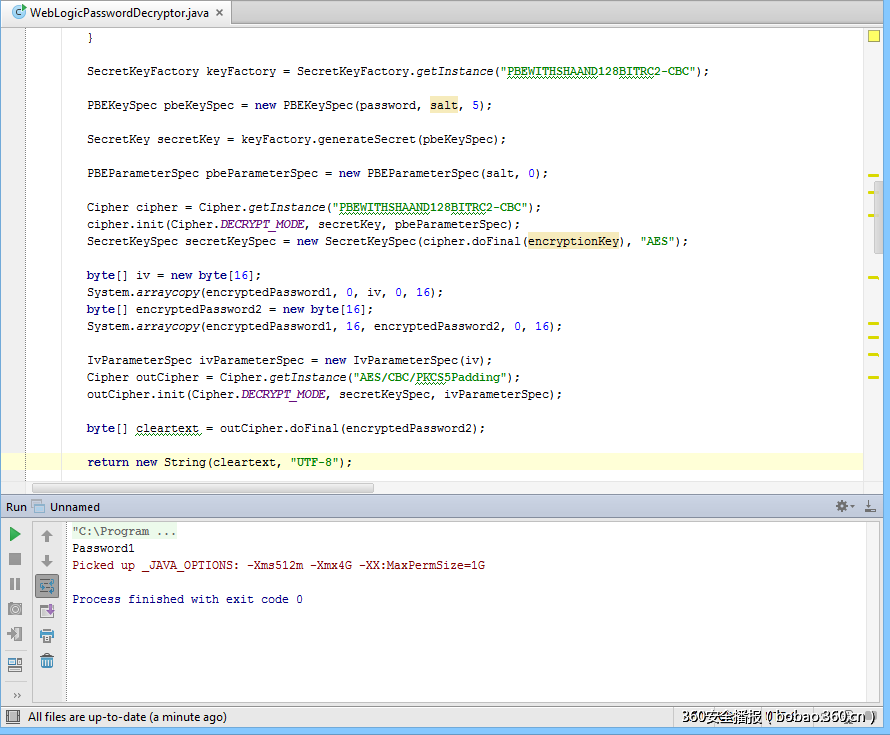This screenshot has height=735, width=890.
Task: Click the Picked up _JAVA_OPTIONS message
Action: (x=278, y=565)
